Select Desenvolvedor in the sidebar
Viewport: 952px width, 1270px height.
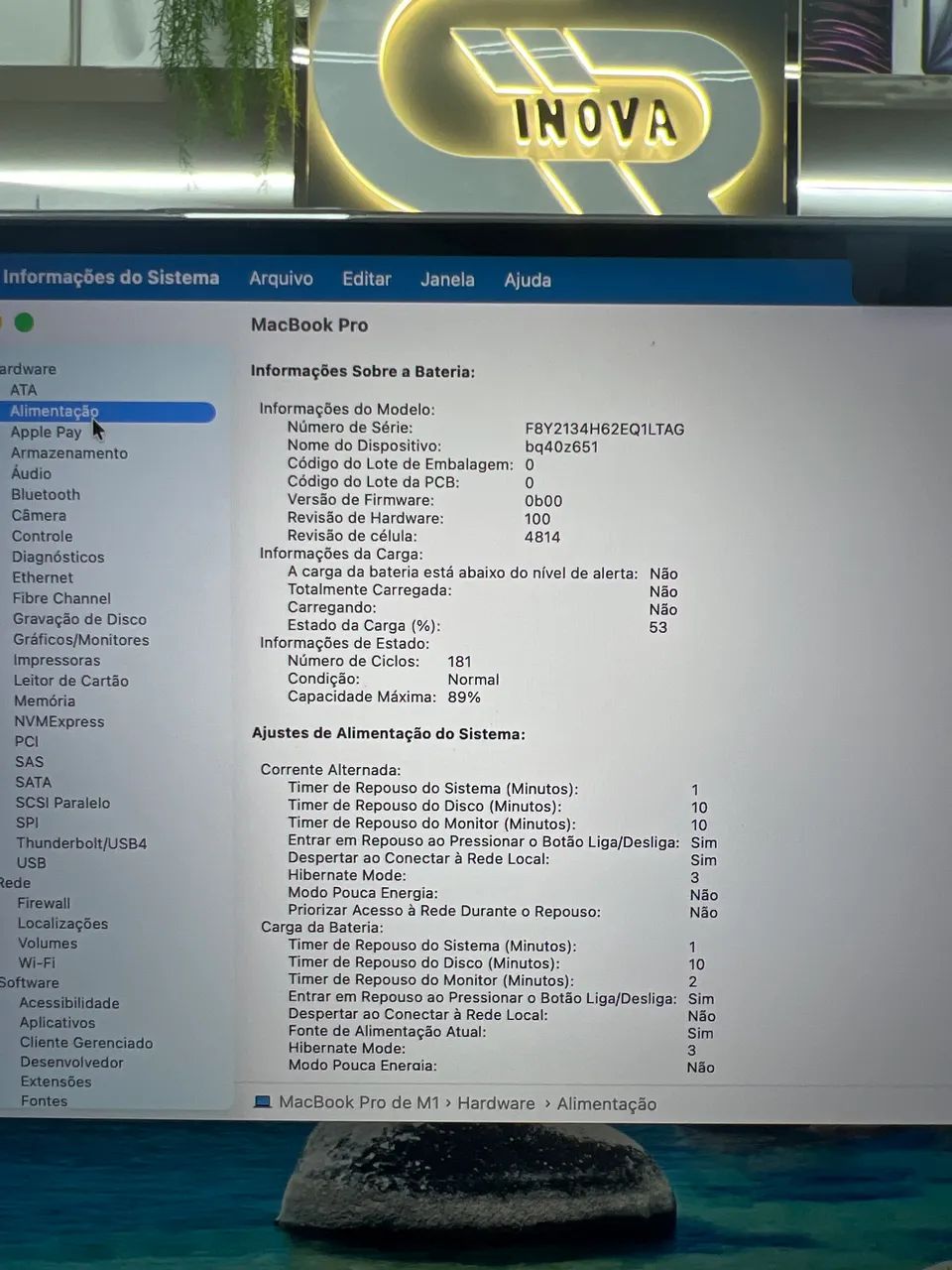click(x=71, y=1062)
